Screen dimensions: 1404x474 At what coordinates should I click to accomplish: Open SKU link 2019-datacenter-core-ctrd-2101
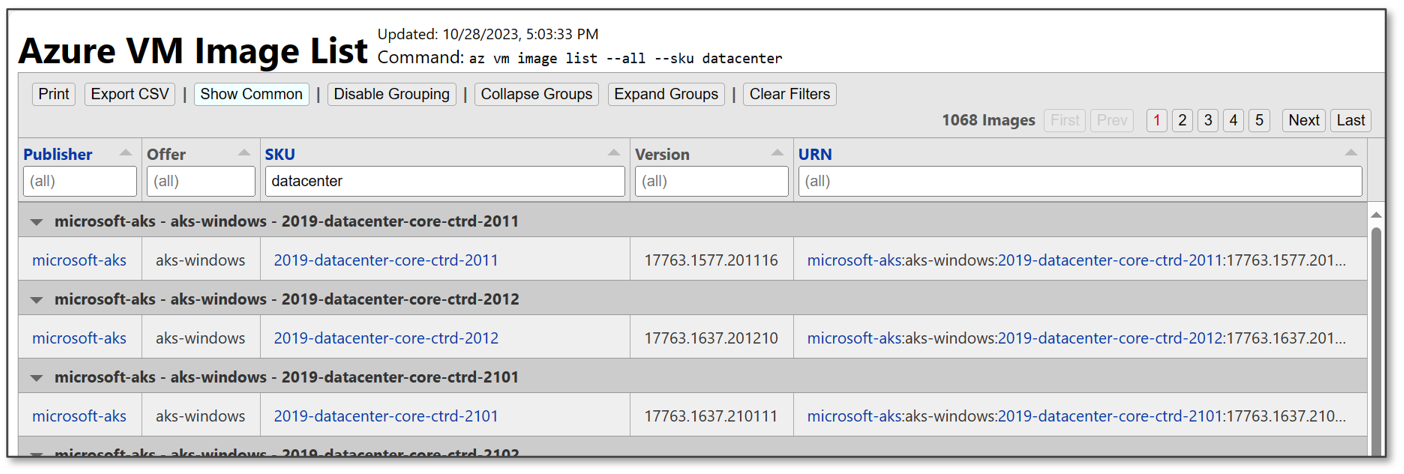pos(386,416)
